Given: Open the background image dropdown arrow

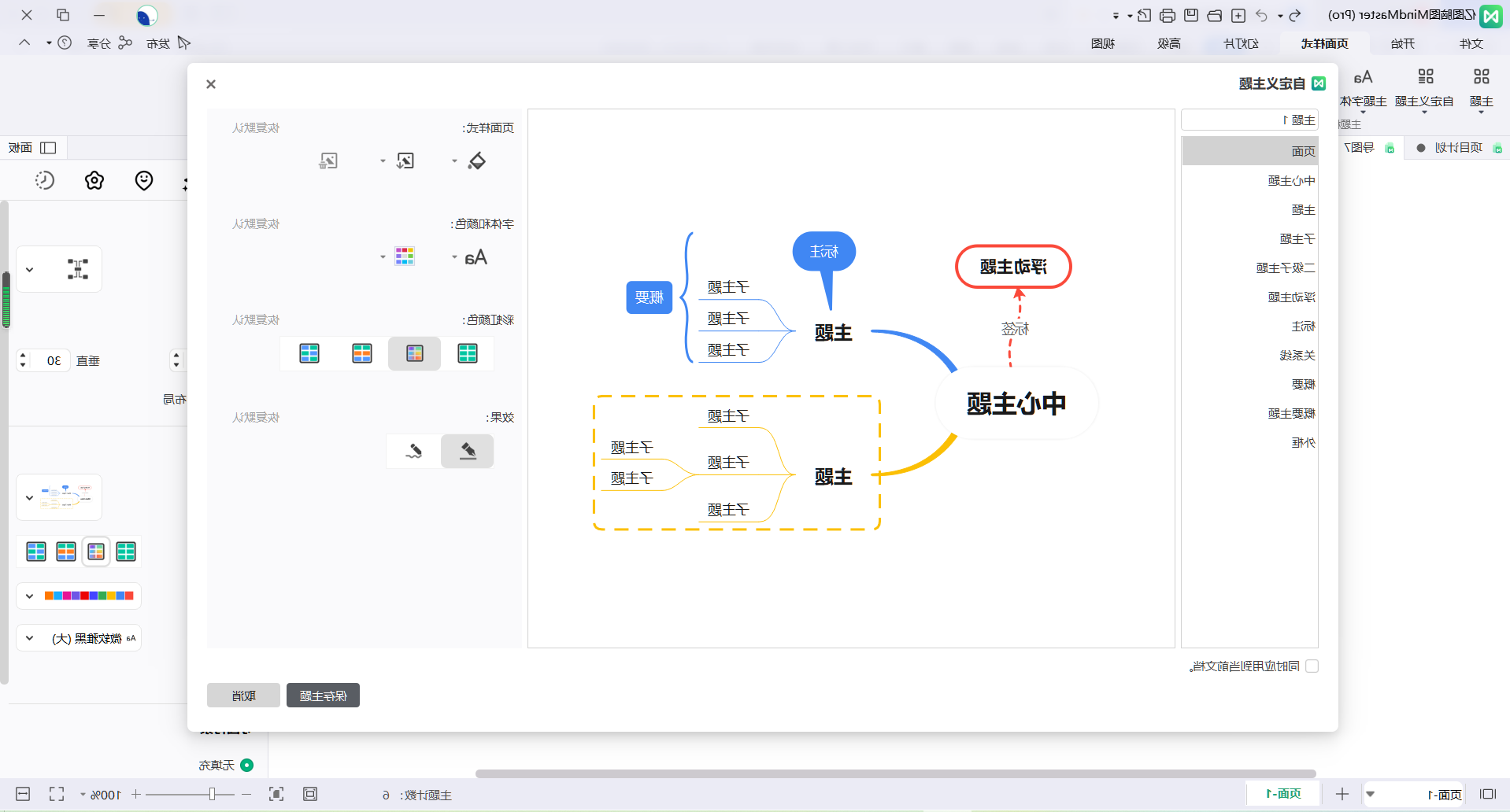Looking at the screenshot, I should (383, 161).
